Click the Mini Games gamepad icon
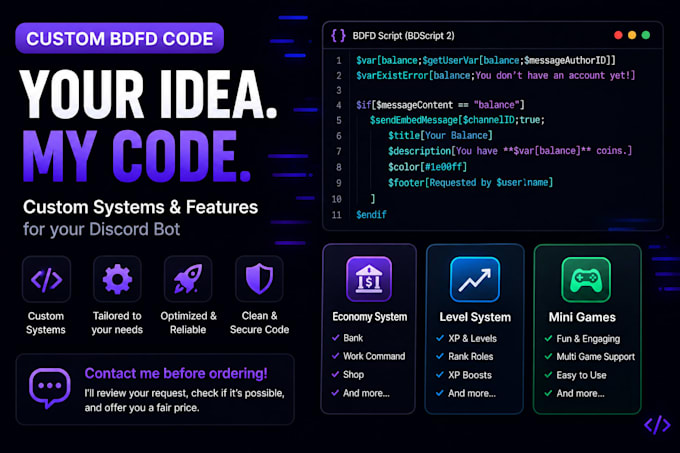 click(586, 280)
